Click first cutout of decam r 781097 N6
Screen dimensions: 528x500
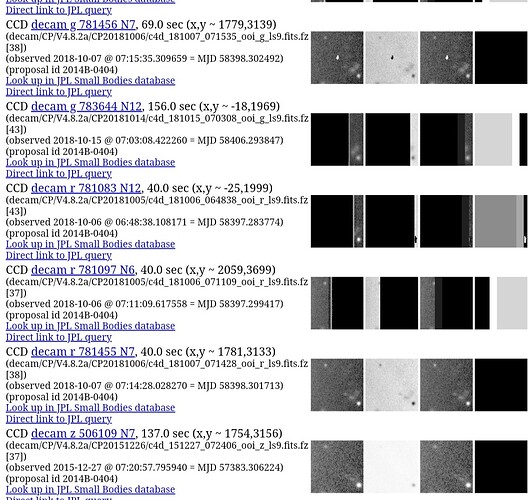337,303
